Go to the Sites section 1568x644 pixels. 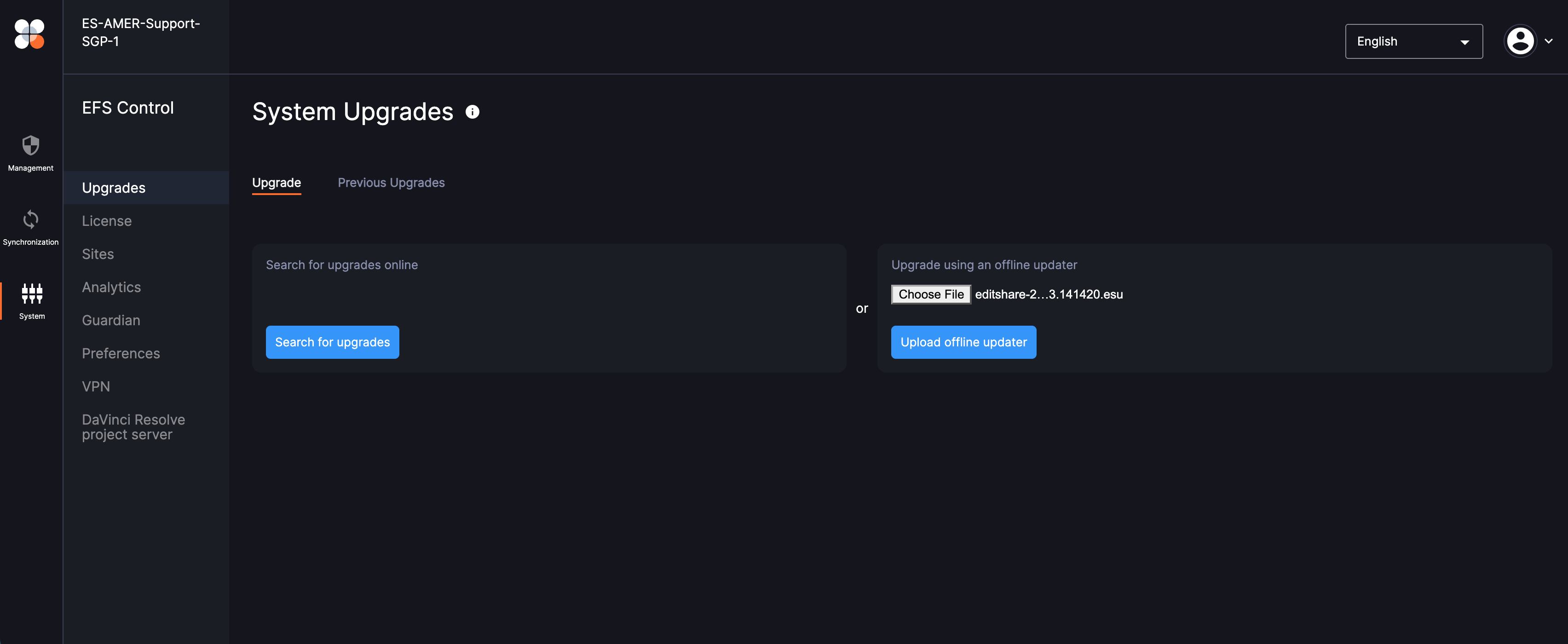click(98, 254)
